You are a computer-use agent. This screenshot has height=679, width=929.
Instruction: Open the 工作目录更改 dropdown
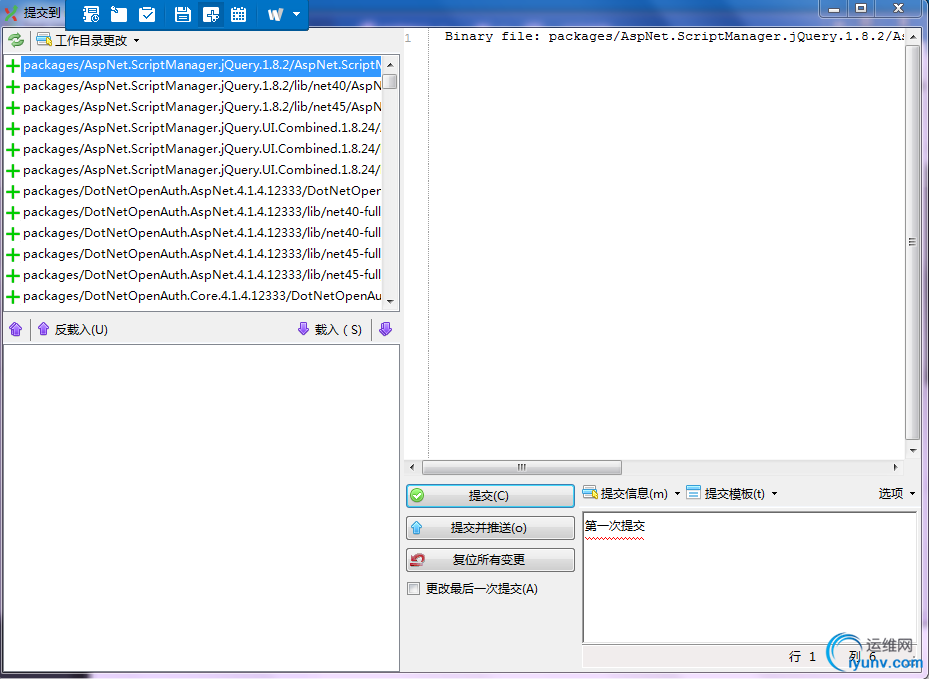pos(88,40)
